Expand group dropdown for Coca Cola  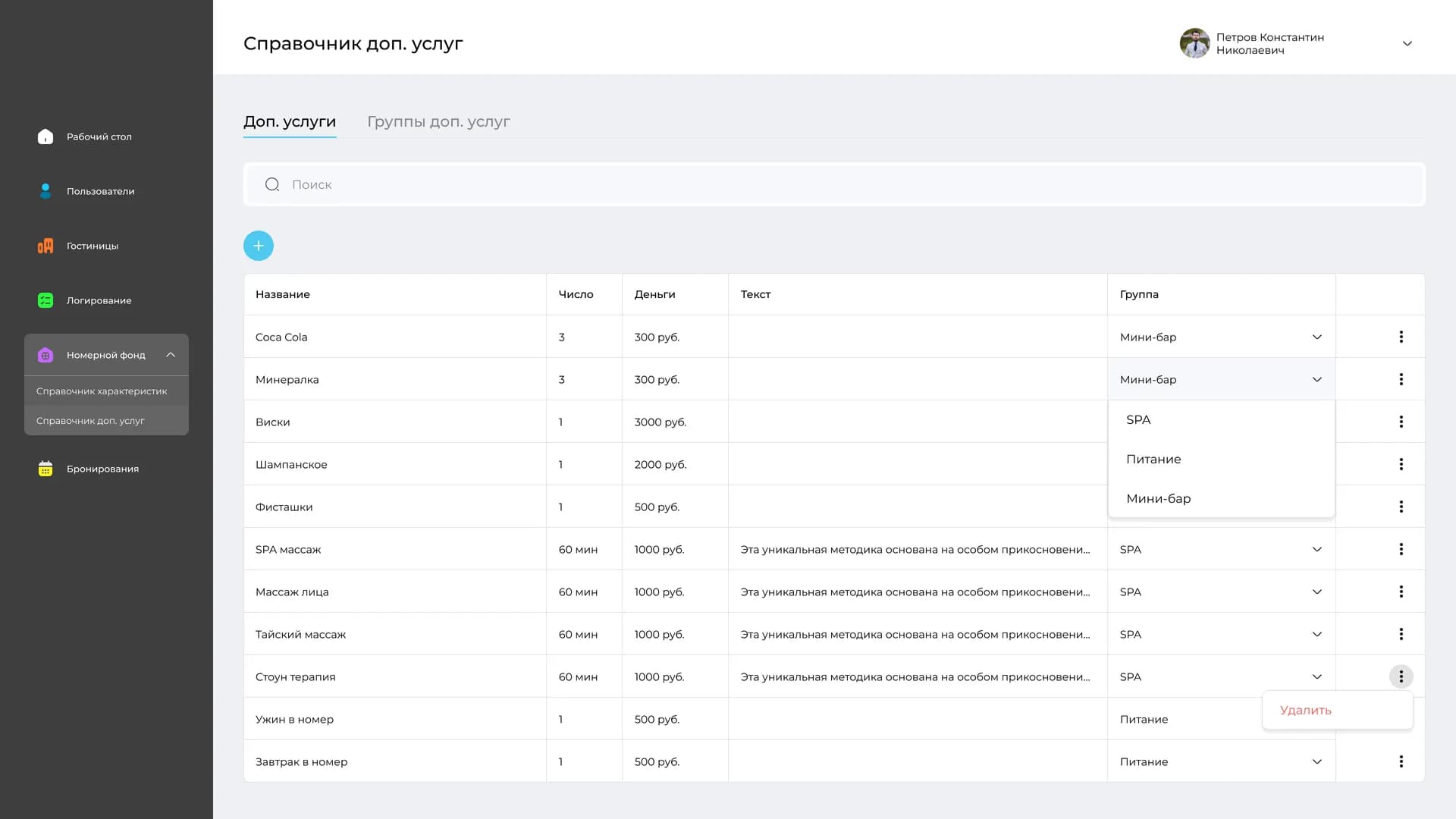pos(1316,337)
